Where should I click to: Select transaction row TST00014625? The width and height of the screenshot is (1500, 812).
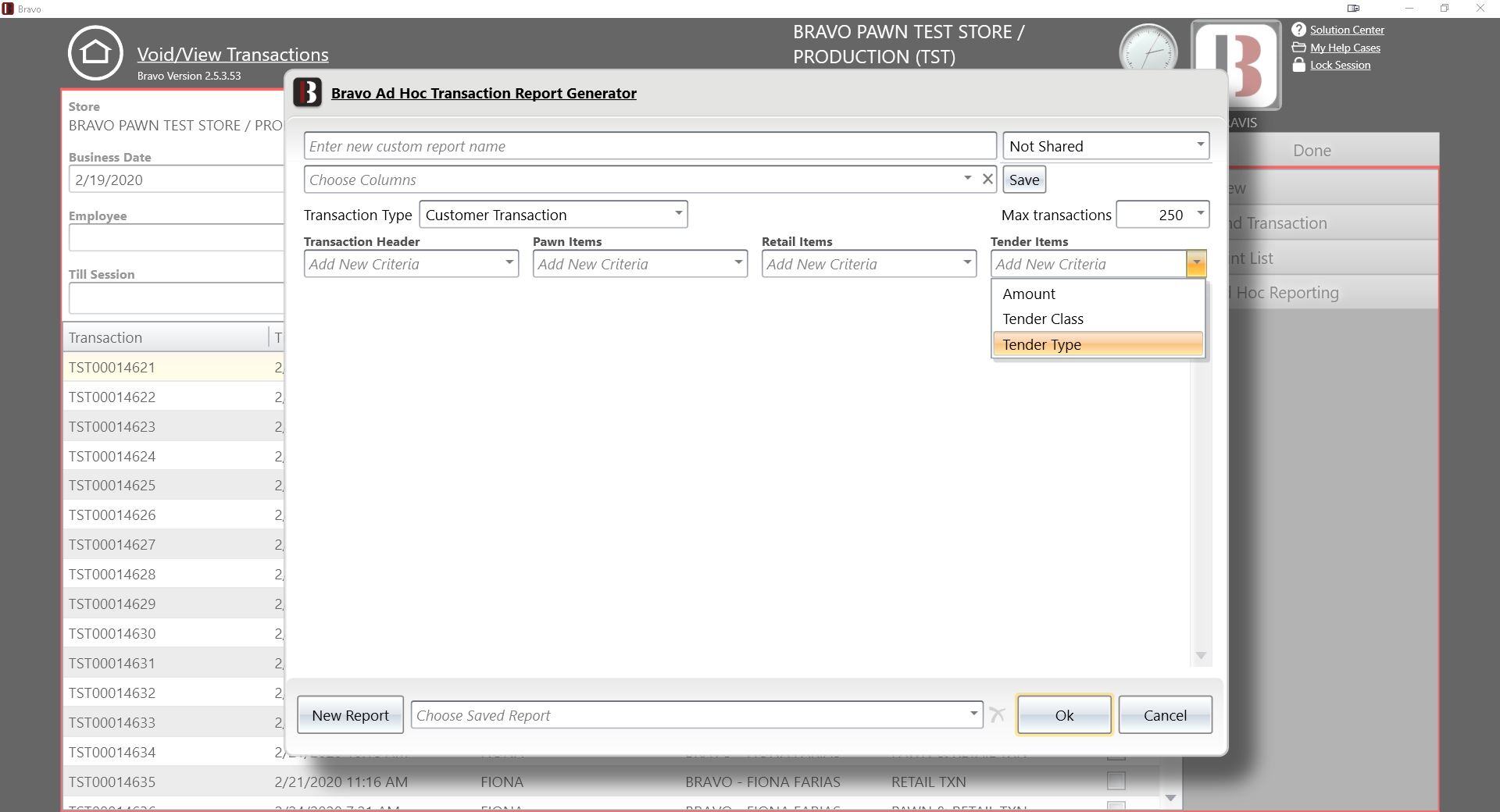pyautogui.click(x=174, y=485)
